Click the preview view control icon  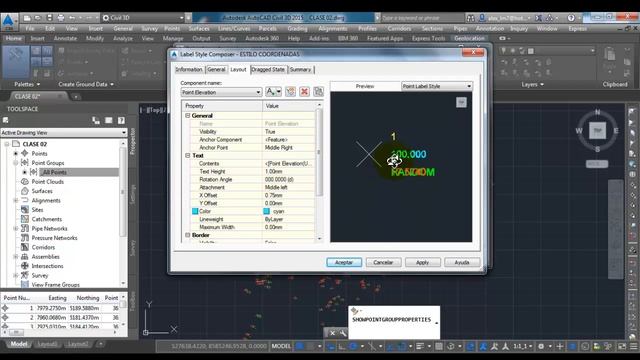tap(461, 102)
